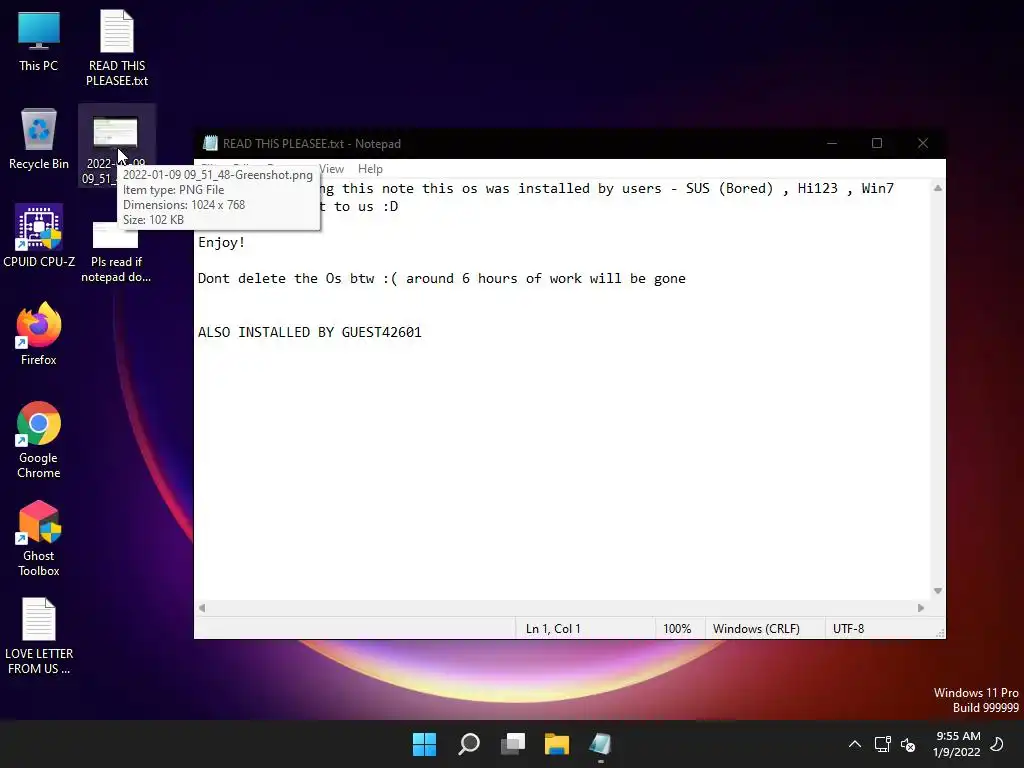Click 'Dont delete the Os btw' line
The width and height of the screenshot is (1024, 768).
[x=441, y=278]
